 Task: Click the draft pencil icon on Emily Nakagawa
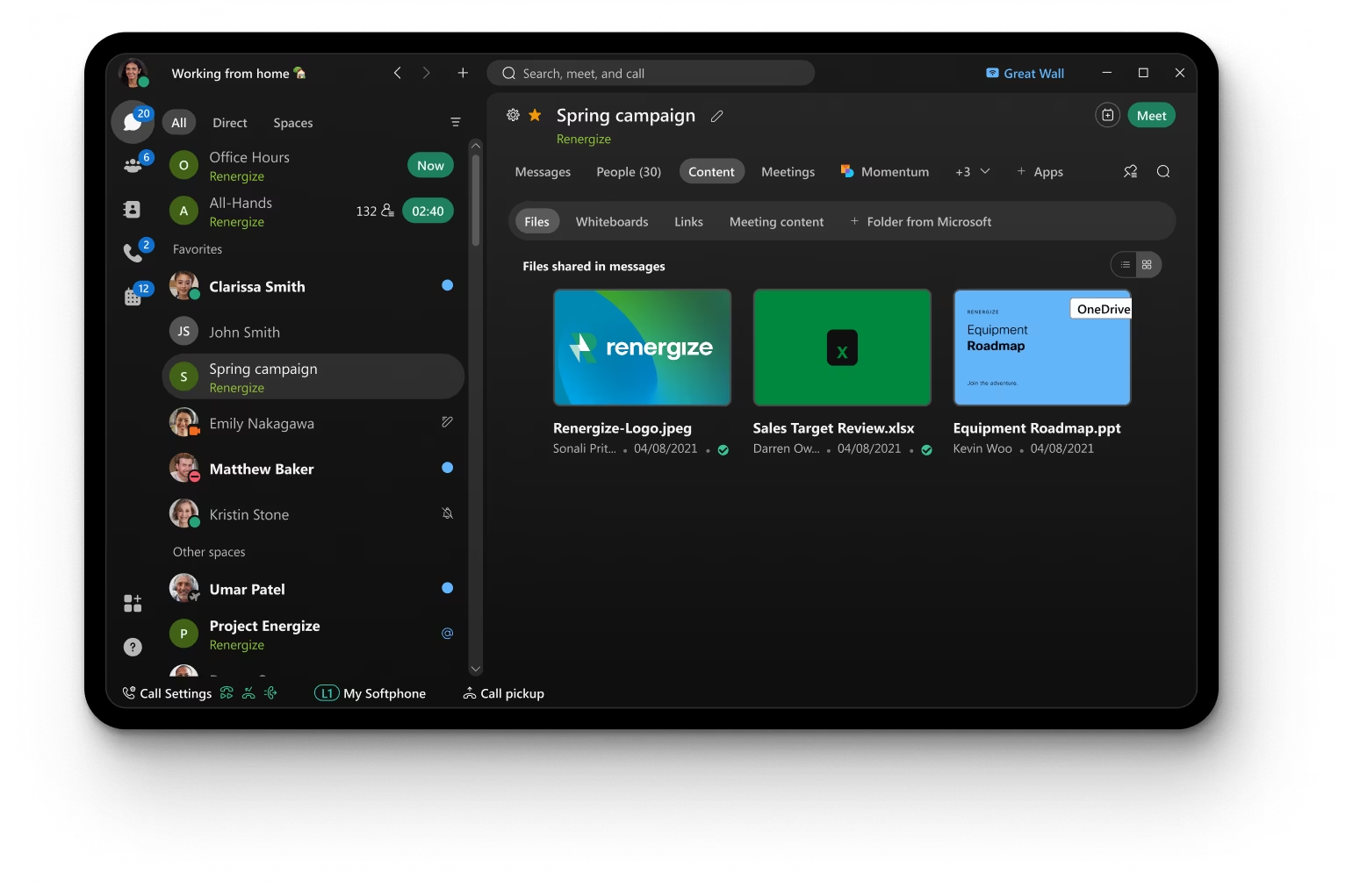(448, 422)
